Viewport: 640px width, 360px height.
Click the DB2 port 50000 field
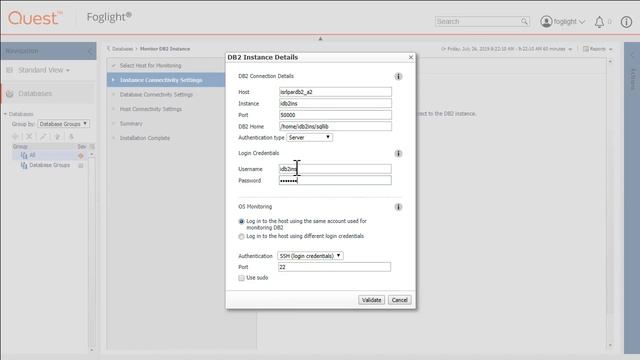(x=335, y=115)
